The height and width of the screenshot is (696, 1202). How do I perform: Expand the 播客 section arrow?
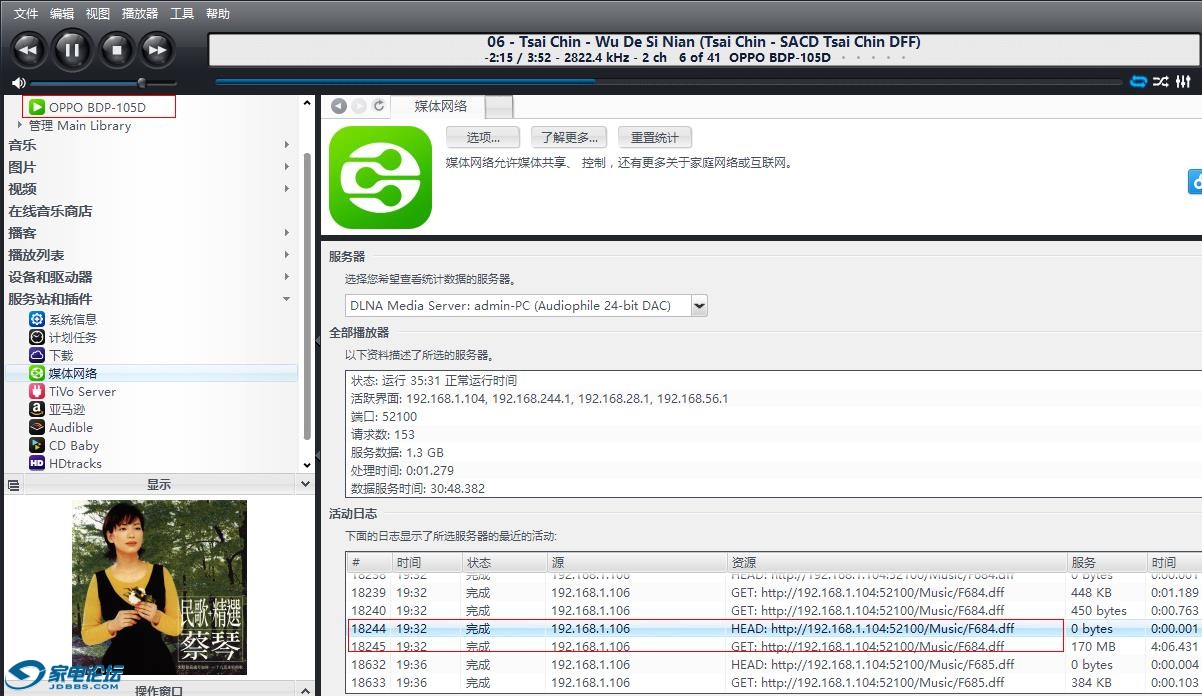[x=287, y=233]
